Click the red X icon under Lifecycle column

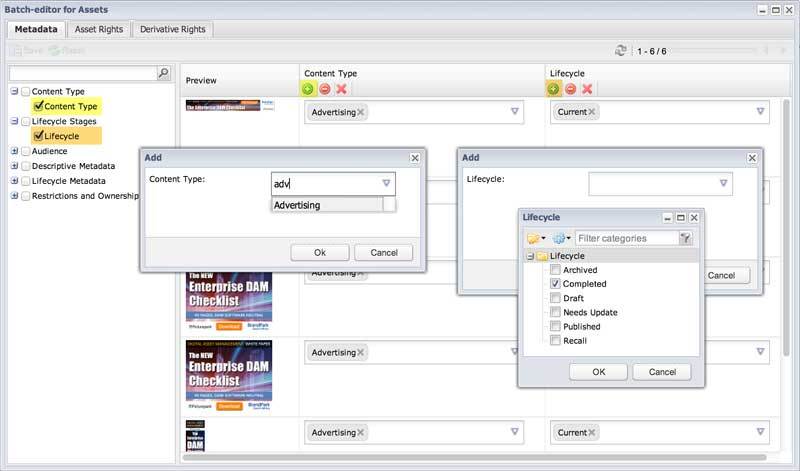pyautogui.click(x=587, y=89)
